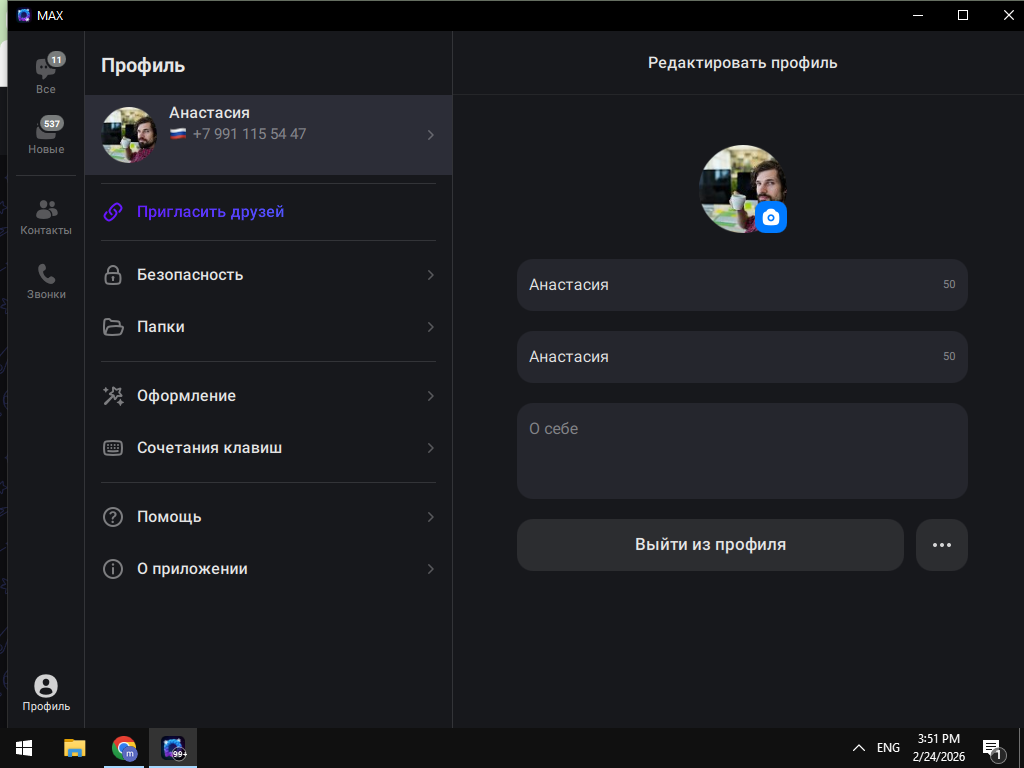Open О приложении menu item
Viewport: 1024px width, 768px height.
(268, 569)
